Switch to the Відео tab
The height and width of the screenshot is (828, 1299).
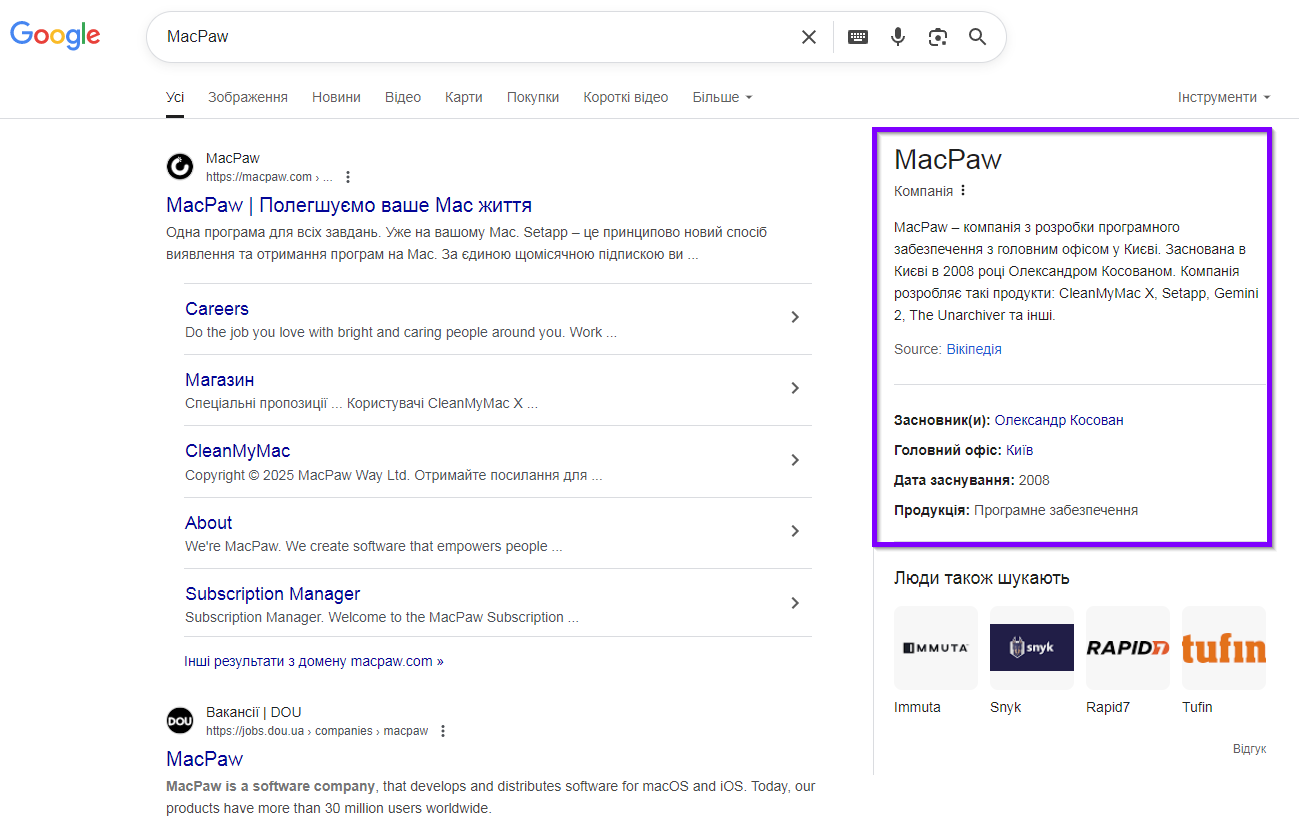click(x=403, y=97)
